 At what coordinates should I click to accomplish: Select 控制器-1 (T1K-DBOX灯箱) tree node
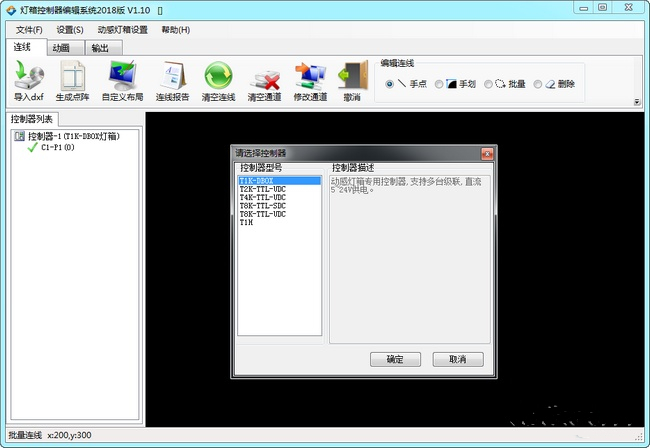coord(74,136)
